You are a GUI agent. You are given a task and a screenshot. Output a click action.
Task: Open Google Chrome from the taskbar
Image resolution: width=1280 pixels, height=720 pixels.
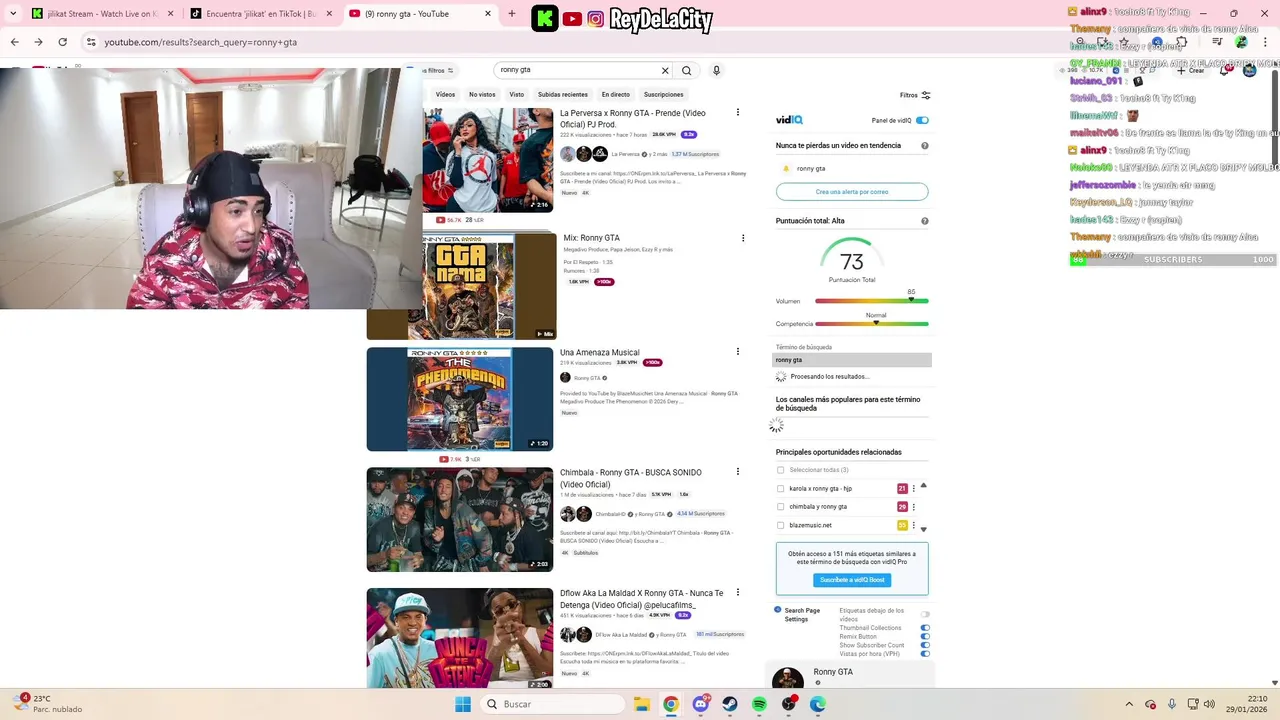(671, 704)
